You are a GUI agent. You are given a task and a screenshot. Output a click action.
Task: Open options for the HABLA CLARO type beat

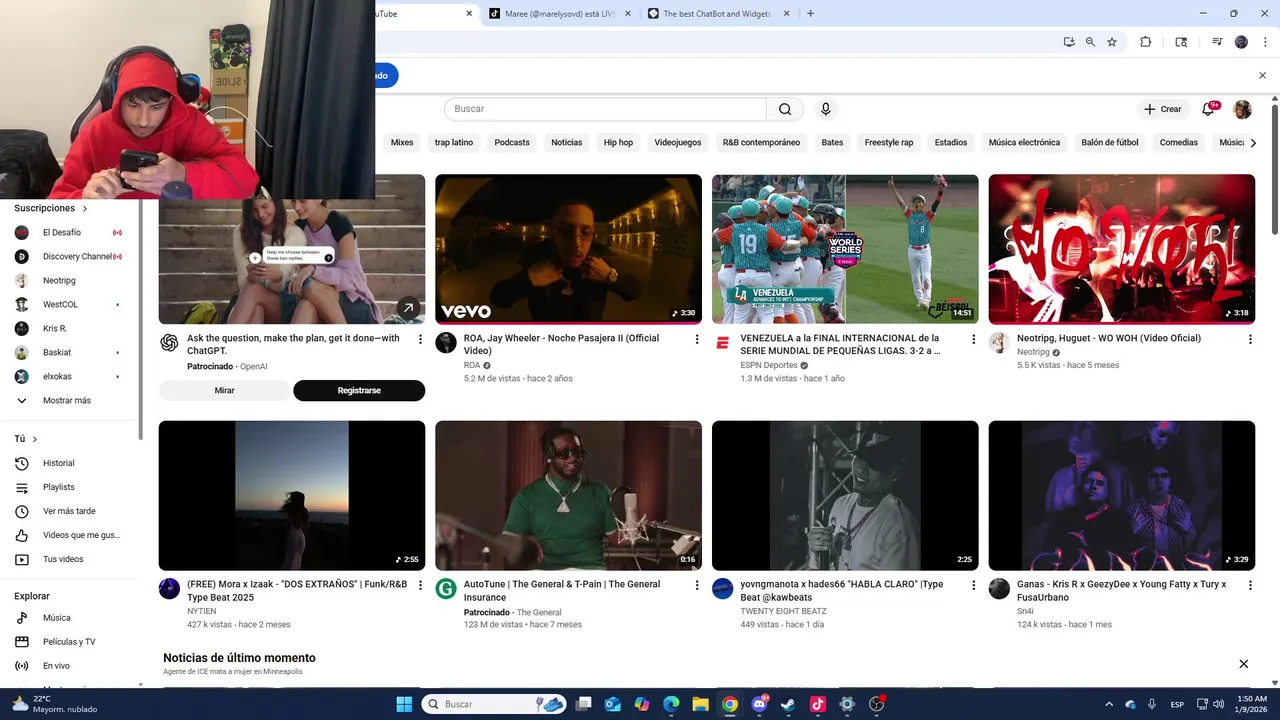(x=973, y=585)
